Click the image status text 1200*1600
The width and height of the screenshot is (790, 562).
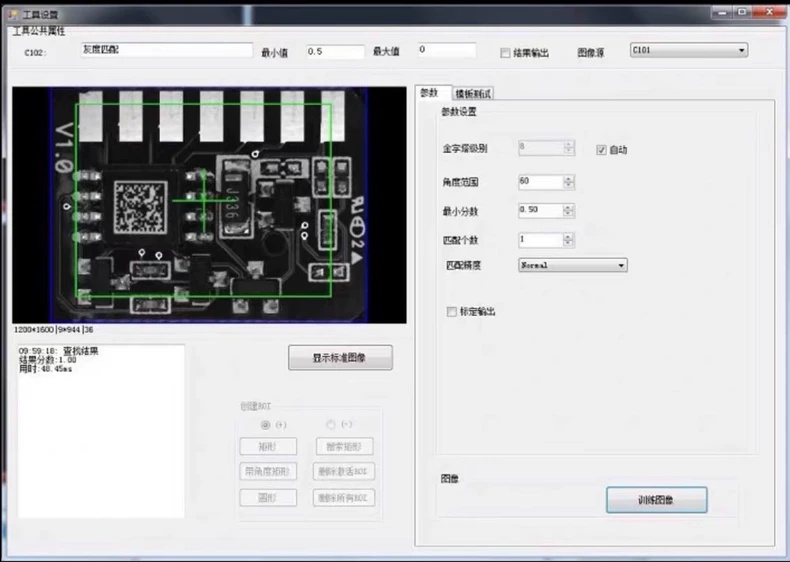(34, 330)
